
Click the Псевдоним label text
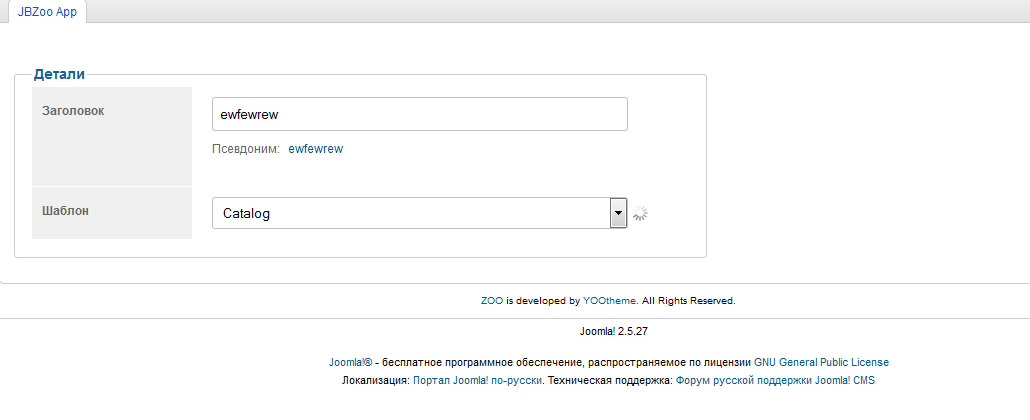pos(245,149)
